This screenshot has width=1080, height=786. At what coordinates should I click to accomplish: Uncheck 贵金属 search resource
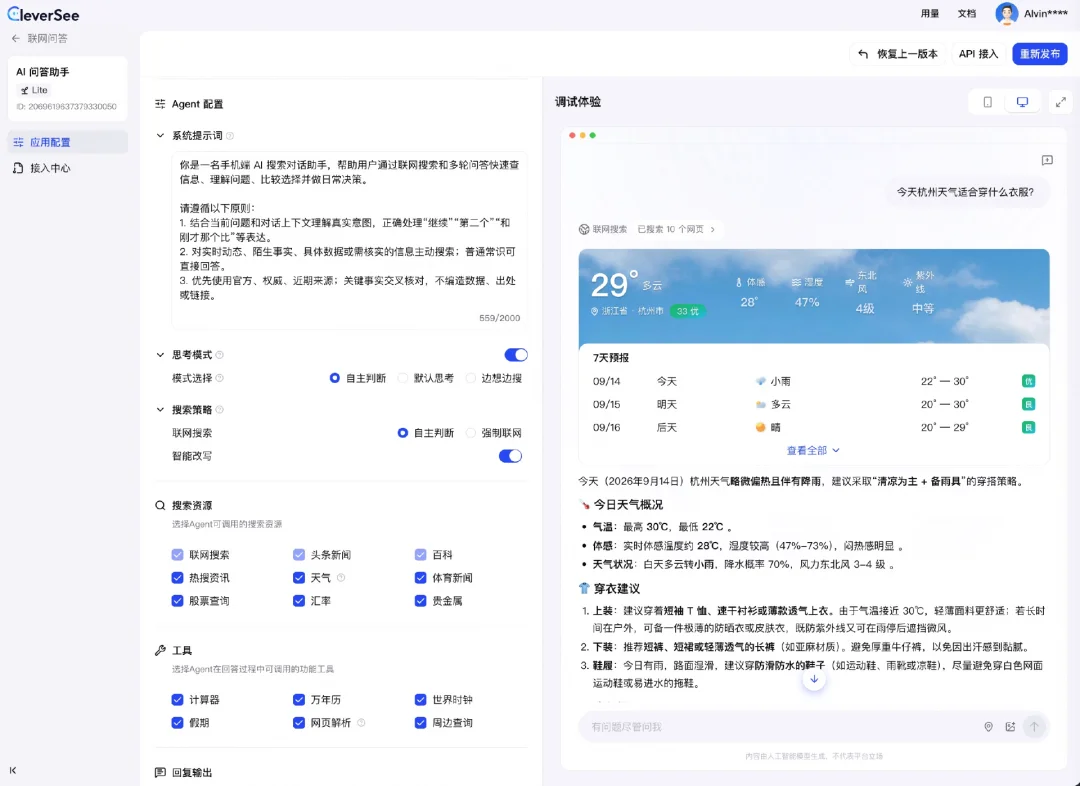[x=420, y=601]
